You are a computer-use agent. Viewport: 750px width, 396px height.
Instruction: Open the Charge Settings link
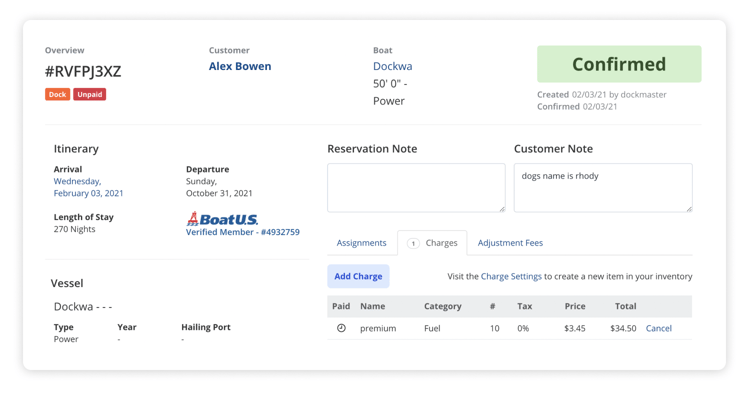511,276
